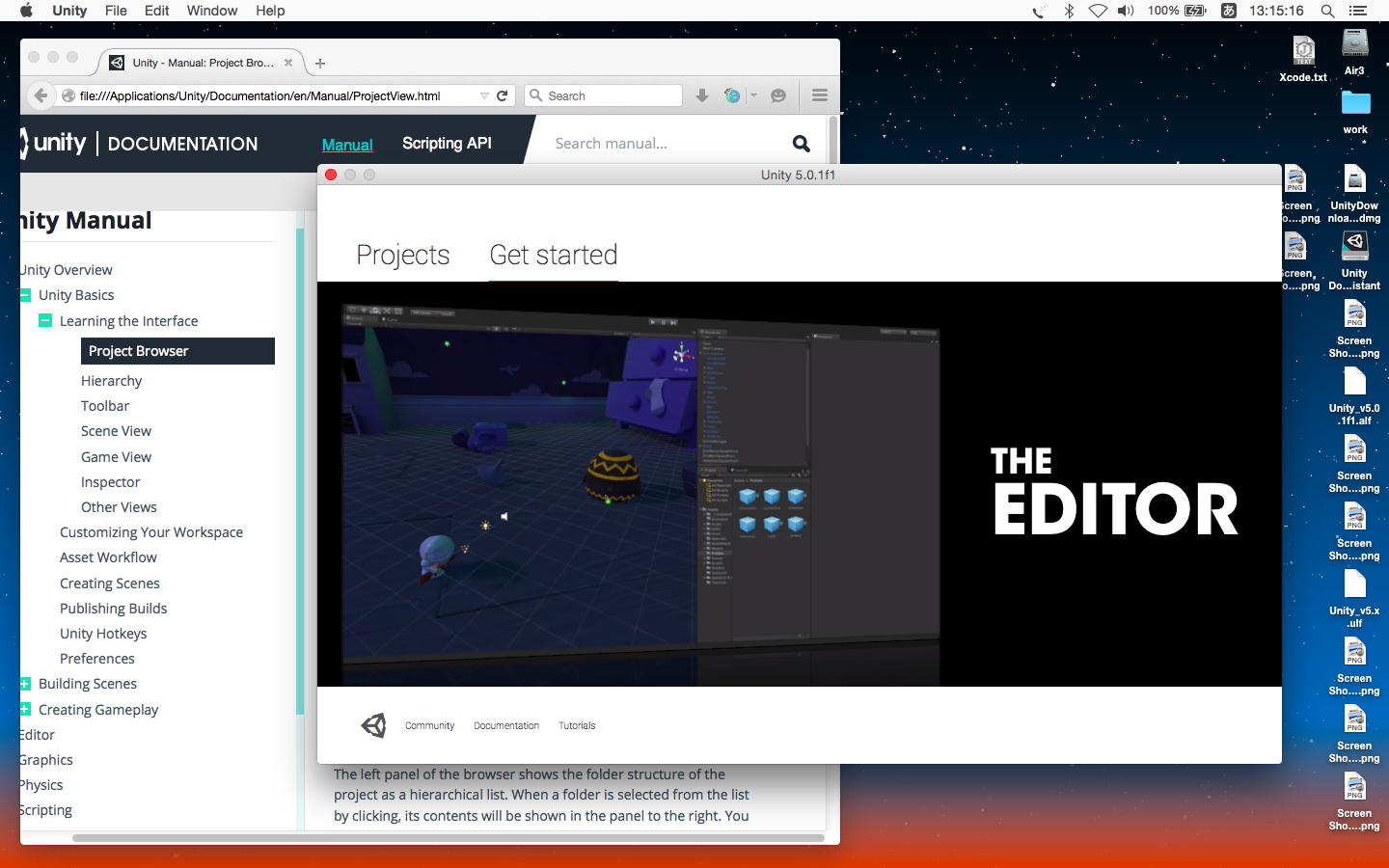Switch to the Projects tab in the Unity launcher
1389x868 pixels.
tap(403, 255)
